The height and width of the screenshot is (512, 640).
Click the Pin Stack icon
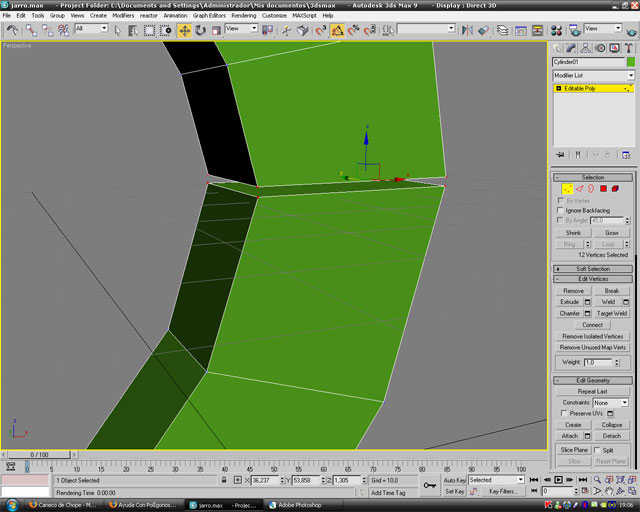tap(560, 155)
